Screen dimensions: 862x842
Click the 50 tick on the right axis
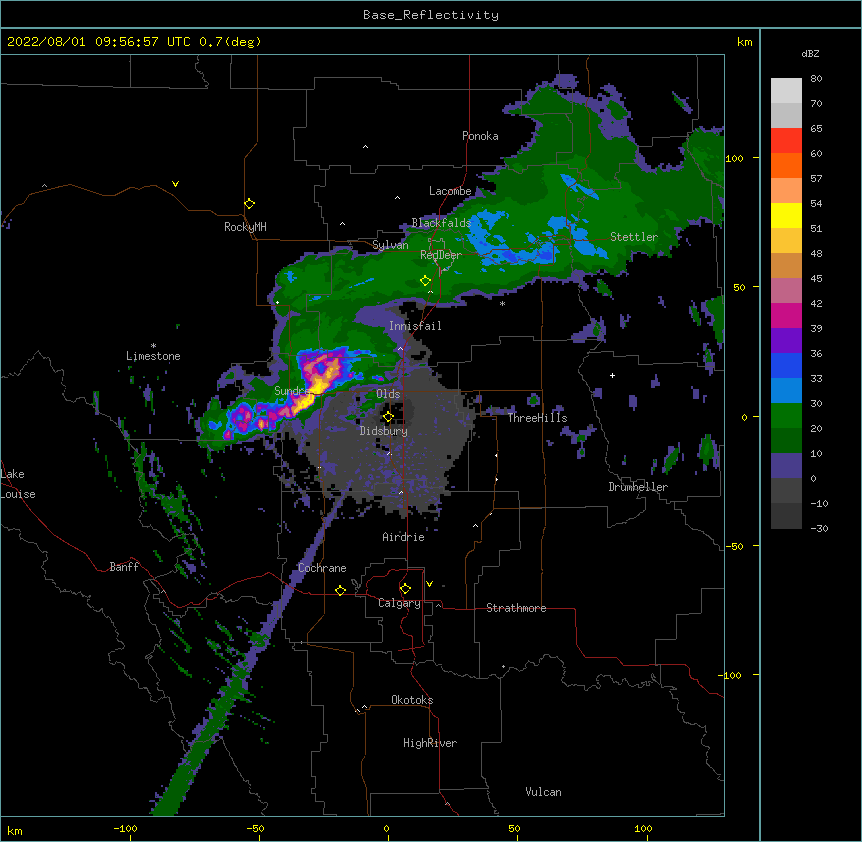click(x=739, y=287)
